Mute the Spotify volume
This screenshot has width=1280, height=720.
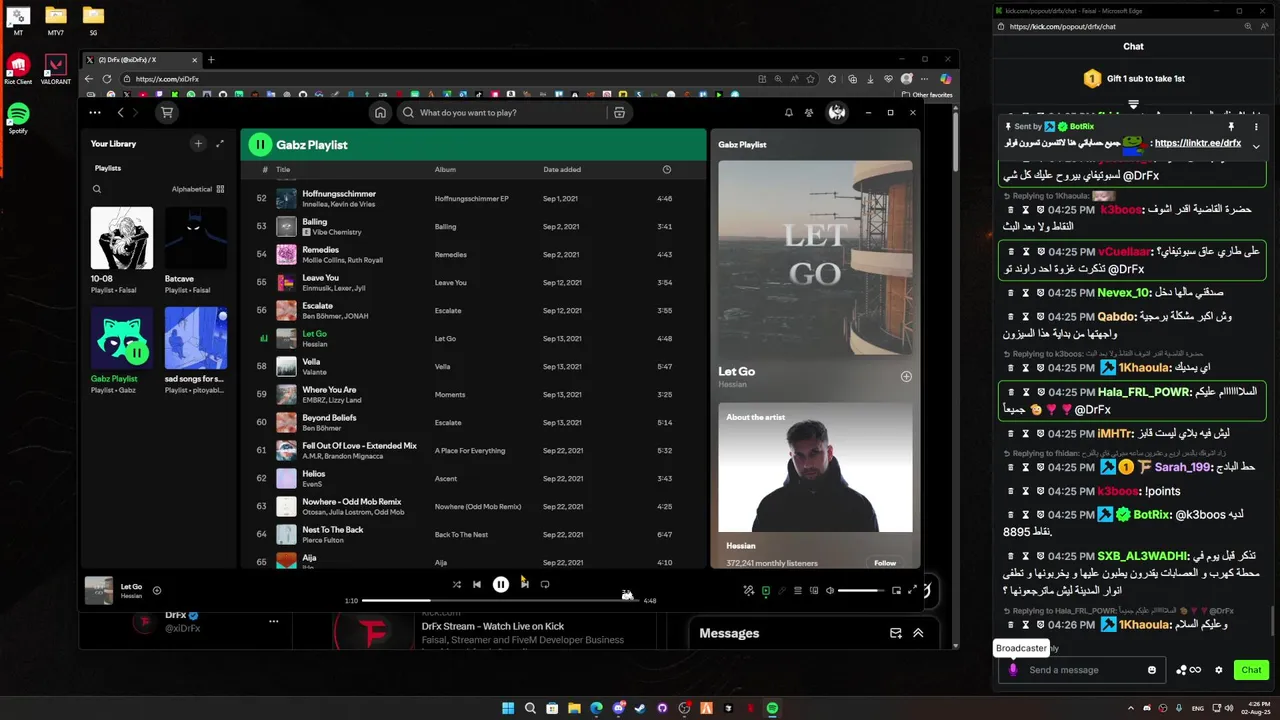pos(830,591)
